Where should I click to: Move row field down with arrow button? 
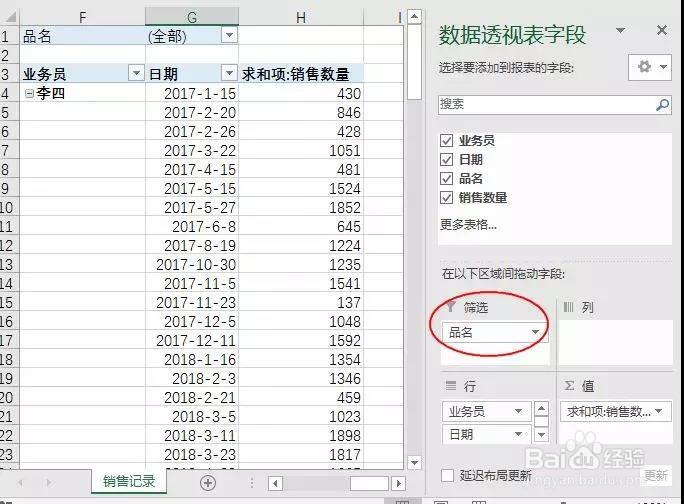click(541, 435)
